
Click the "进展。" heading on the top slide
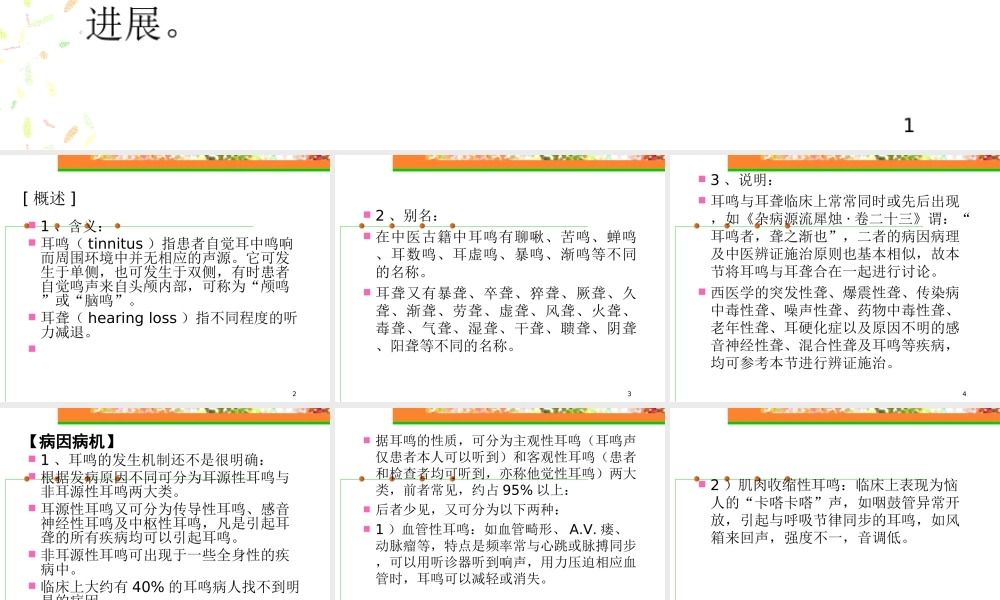click(x=134, y=23)
